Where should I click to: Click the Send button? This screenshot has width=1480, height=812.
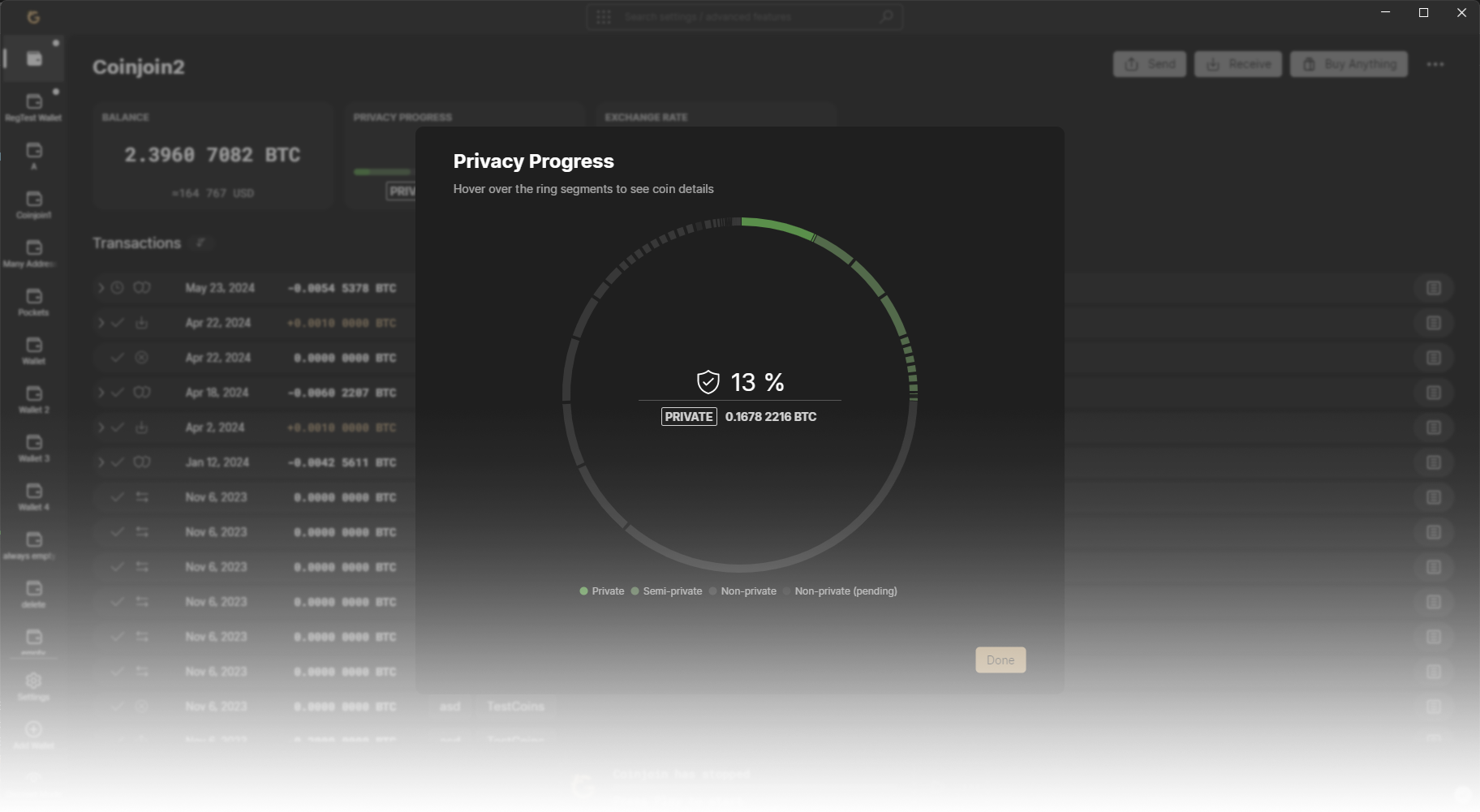click(1149, 64)
